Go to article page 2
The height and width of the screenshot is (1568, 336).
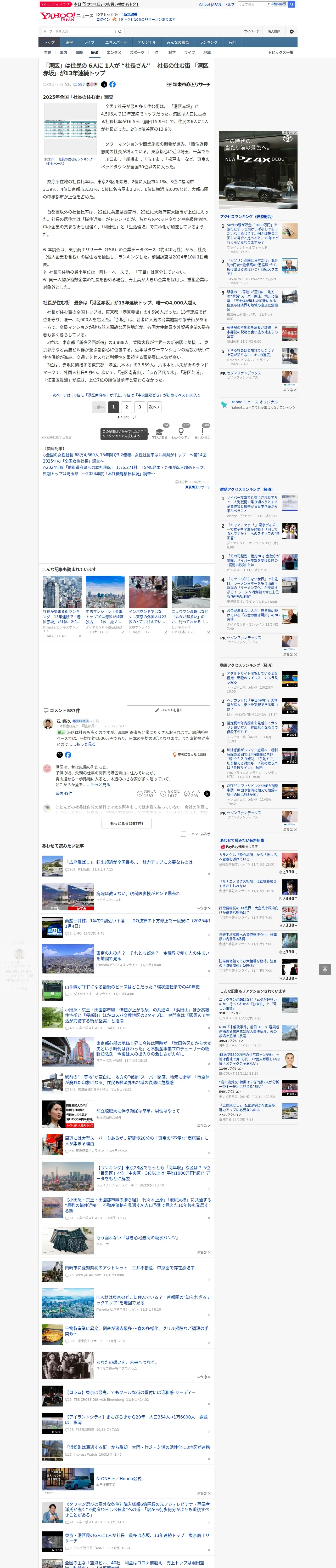pos(127,407)
